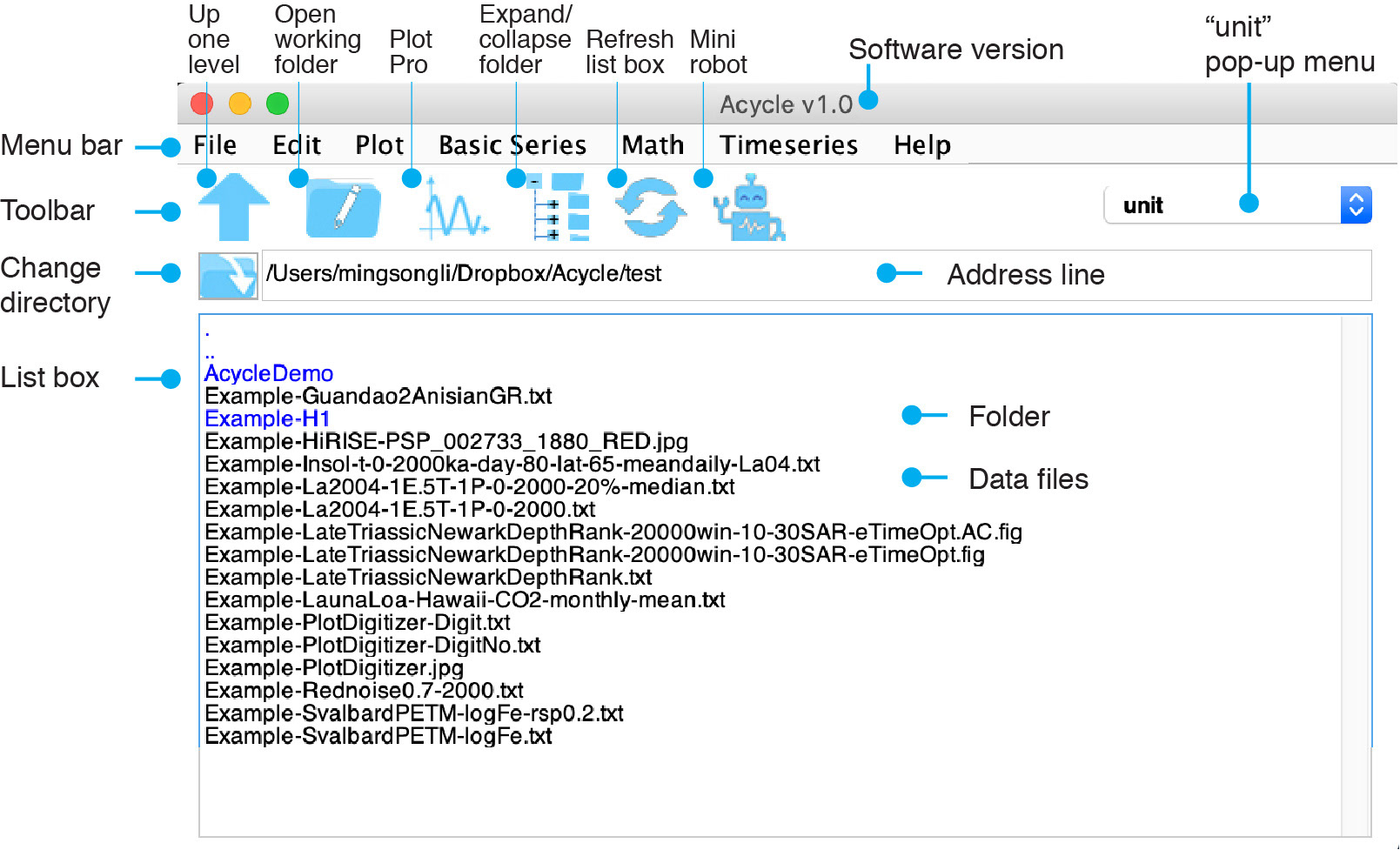Select the SAR-eTimeOpt.fig file
The image size is (1400, 850).
point(595,554)
